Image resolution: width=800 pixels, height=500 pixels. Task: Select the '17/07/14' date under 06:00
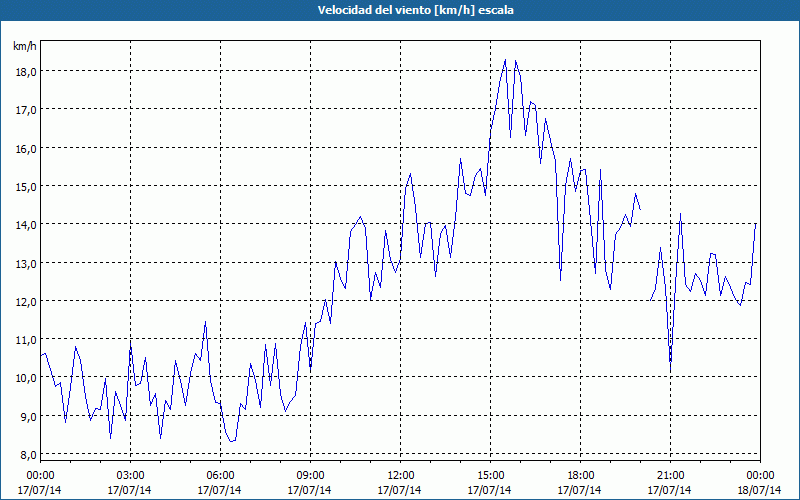(219, 490)
